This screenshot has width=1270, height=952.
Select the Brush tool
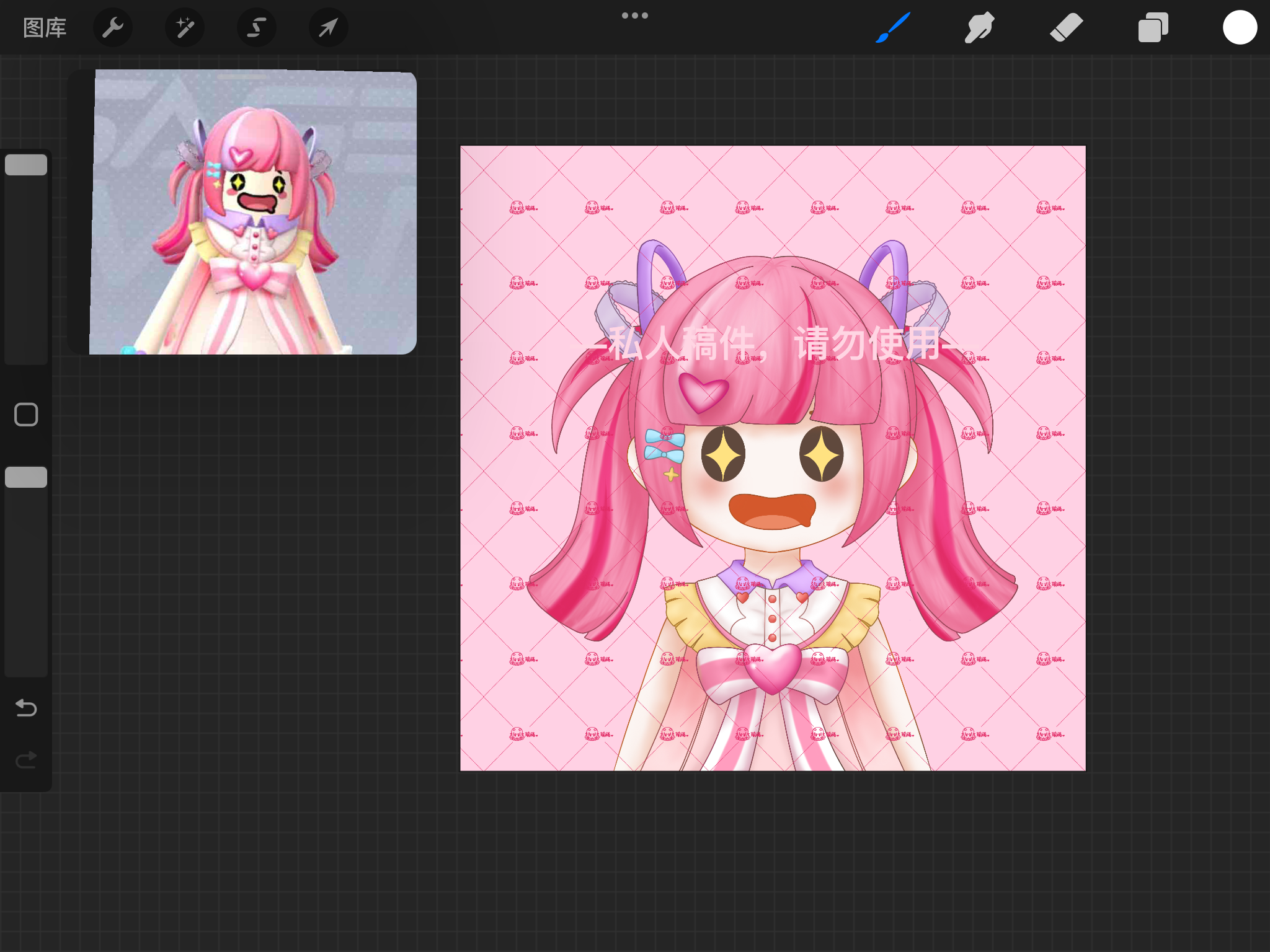coord(893,28)
